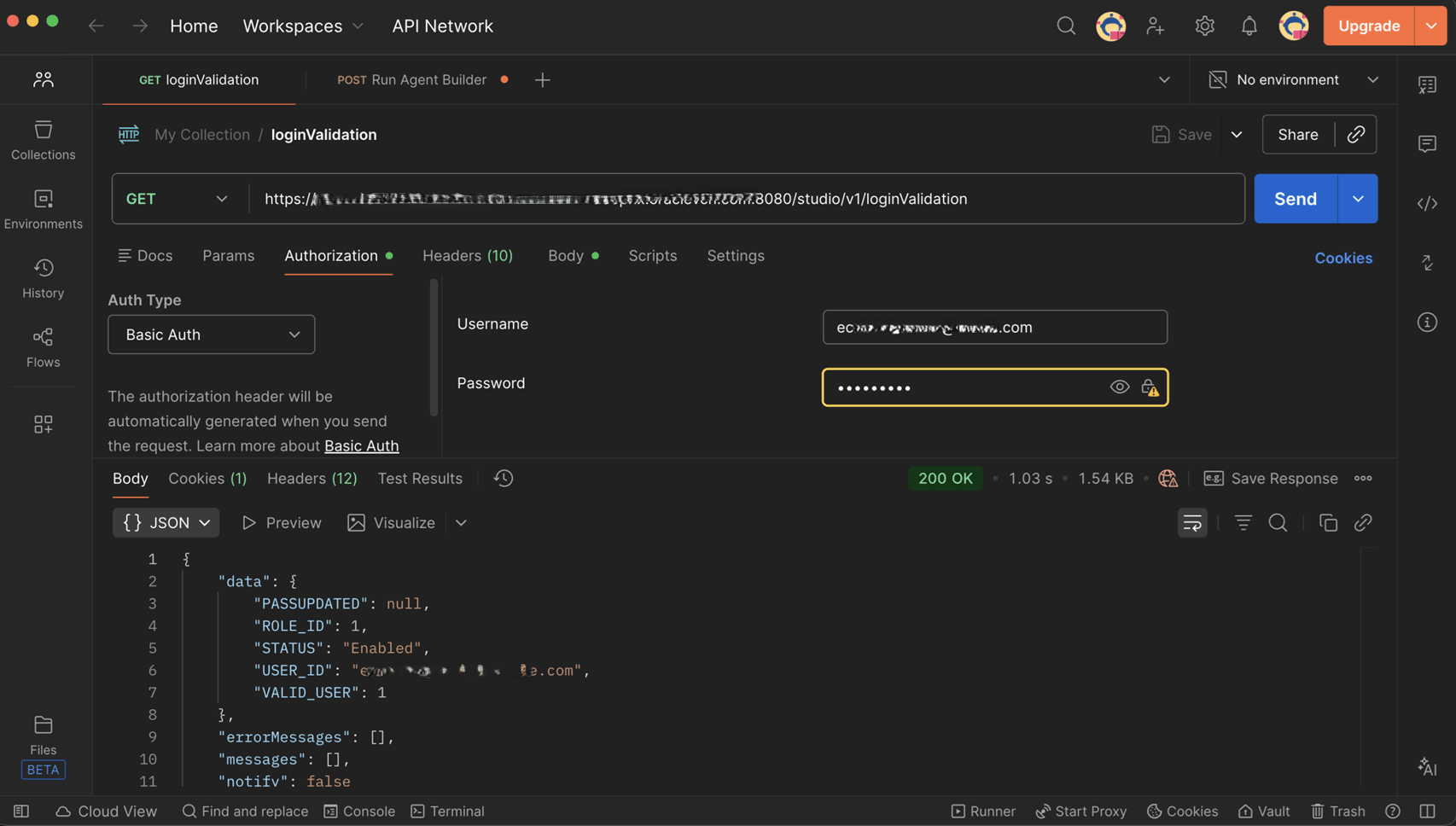Open the History sidebar panel
Image resolution: width=1456 pixels, height=826 pixels.
[x=43, y=278]
